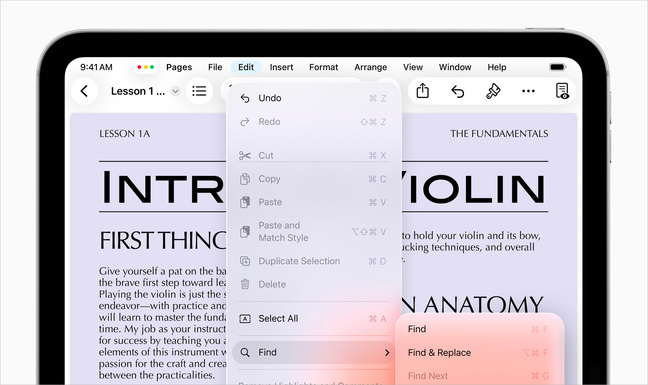Choose Undo from the Edit menu
The height and width of the screenshot is (385, 648).
click(x=313, y=98)
